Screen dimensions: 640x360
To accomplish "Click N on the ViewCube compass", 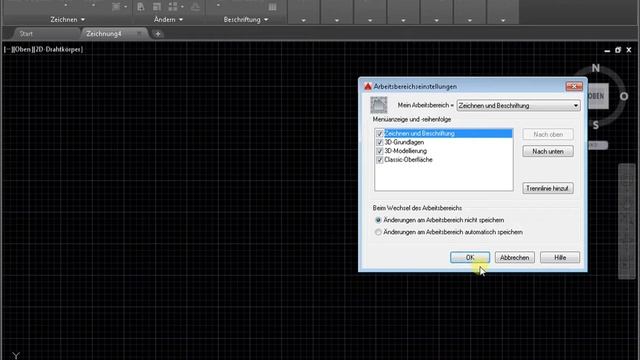I will (x=596, y=68).
